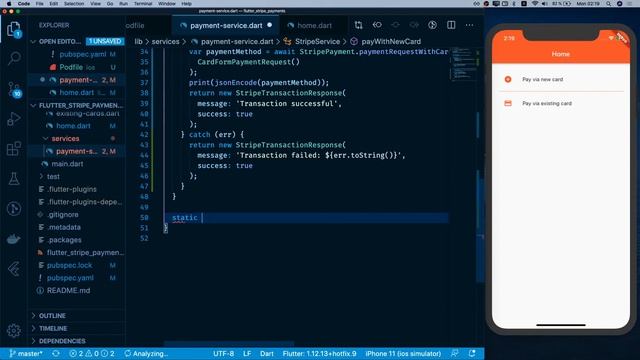Open the editor More Actions ellipsis
Image resolution: width=640 pixels, height=360 pixels.
pos(469,25)
